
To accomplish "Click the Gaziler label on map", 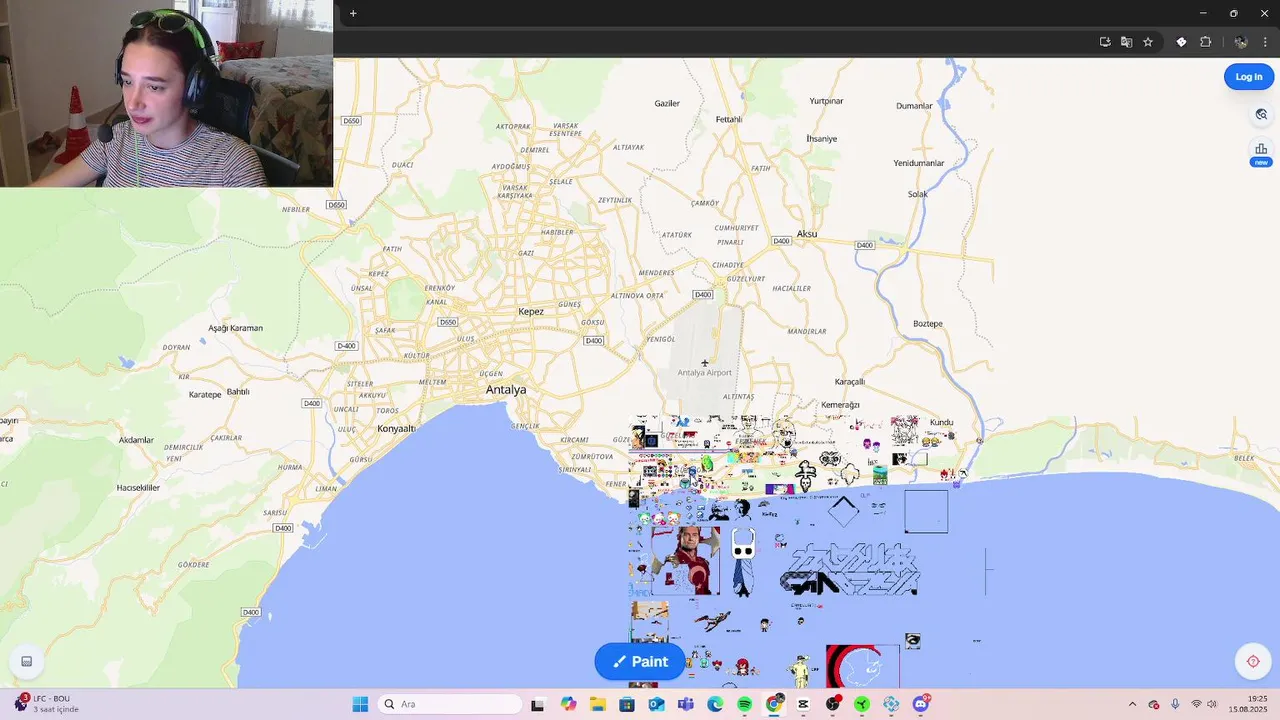I will [667, 103].
